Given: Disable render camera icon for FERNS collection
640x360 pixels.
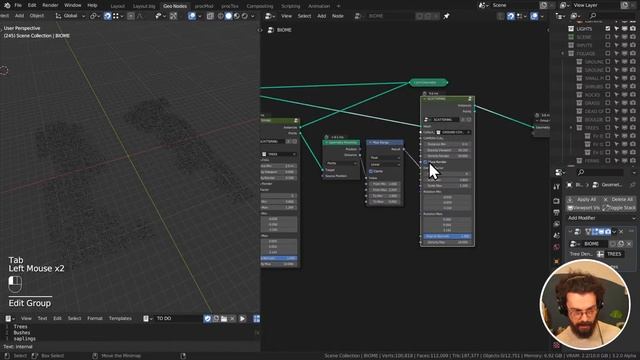Looking at the screenshot, I should coord(633,161).
